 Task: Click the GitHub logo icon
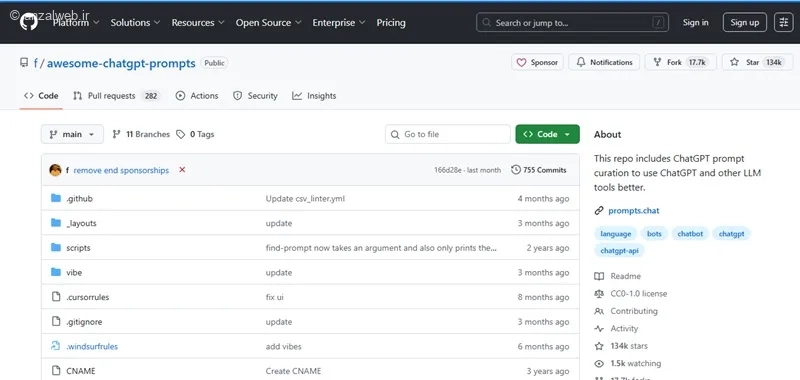pos(29,22)
